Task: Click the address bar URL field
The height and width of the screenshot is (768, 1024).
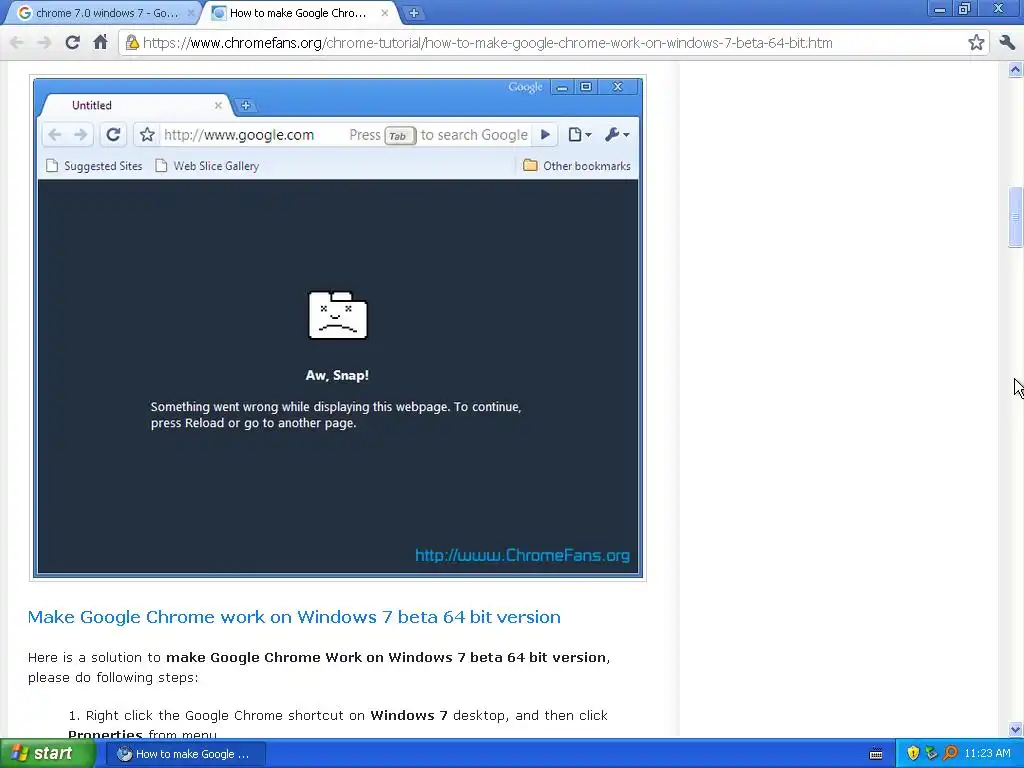Action: click(552, 43)
